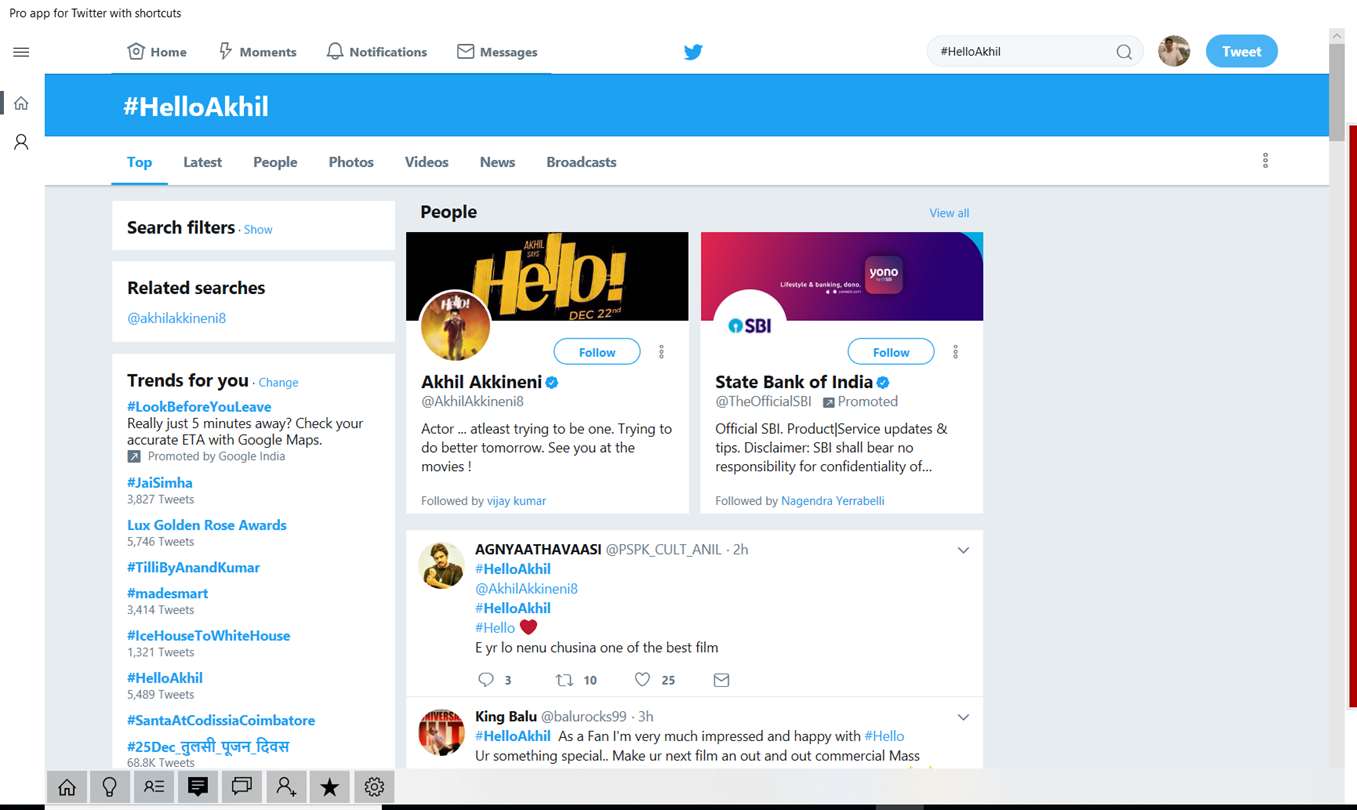This screenshot has height=810, width=1357.
Task: Switch to the Photos tab
Action: coord(351,162)
